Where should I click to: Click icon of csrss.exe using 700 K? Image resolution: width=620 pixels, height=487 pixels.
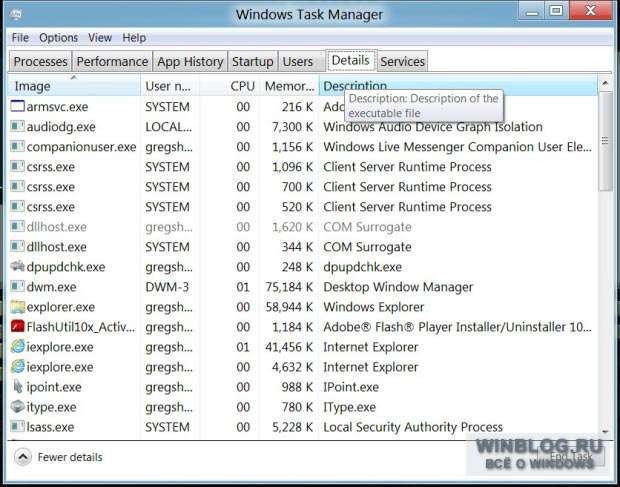(x=17, y=187)
